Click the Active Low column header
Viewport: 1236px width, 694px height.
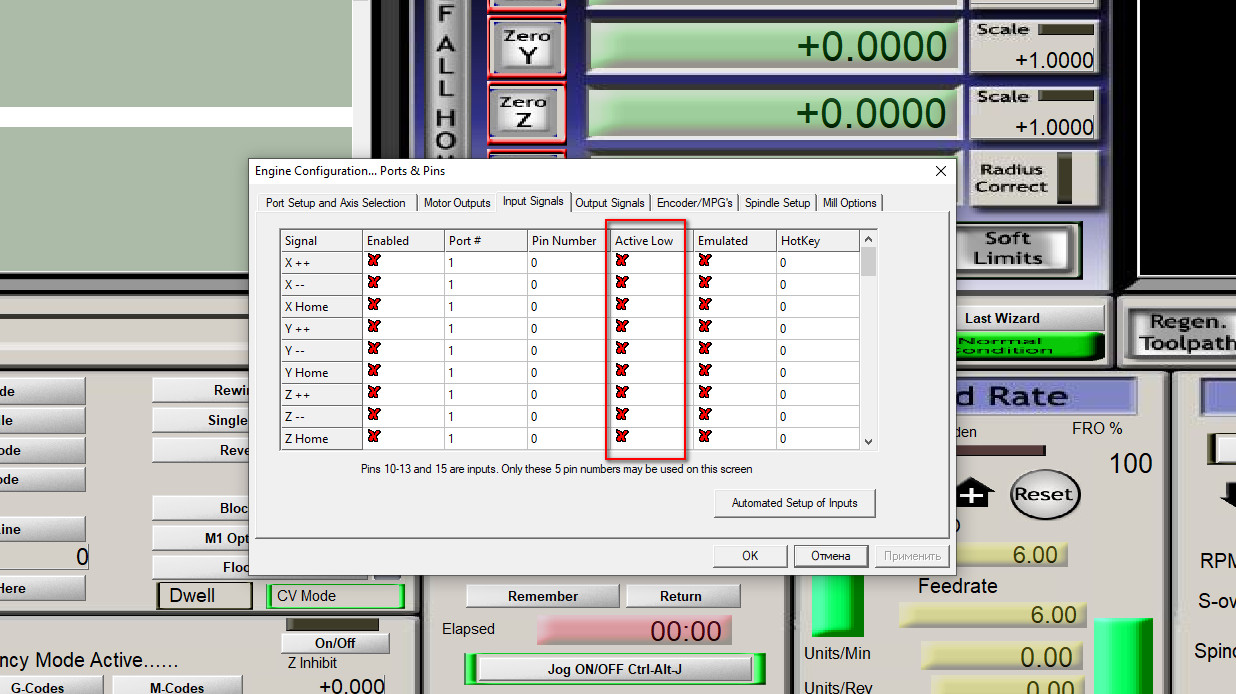point(651,241)
